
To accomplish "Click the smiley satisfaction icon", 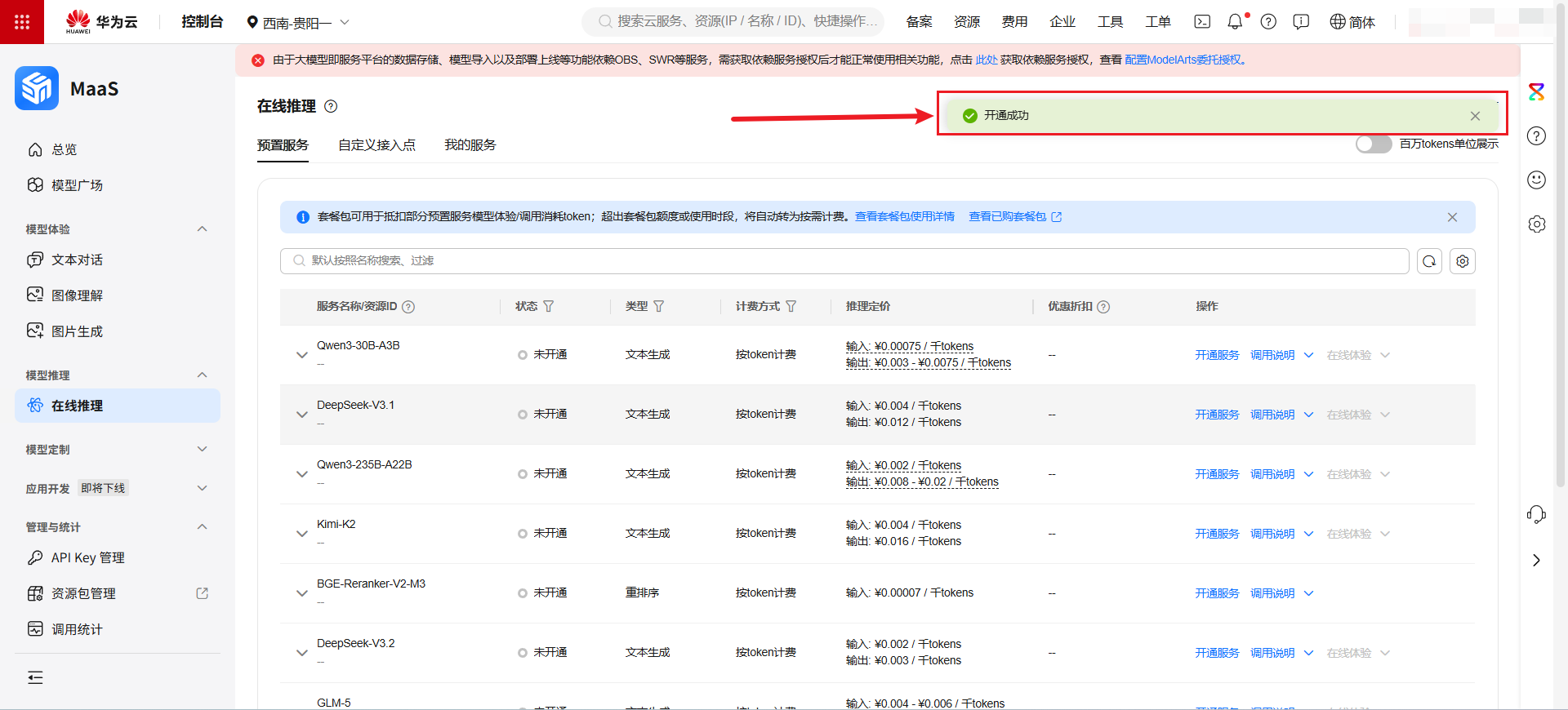I will pos(1536,180).
